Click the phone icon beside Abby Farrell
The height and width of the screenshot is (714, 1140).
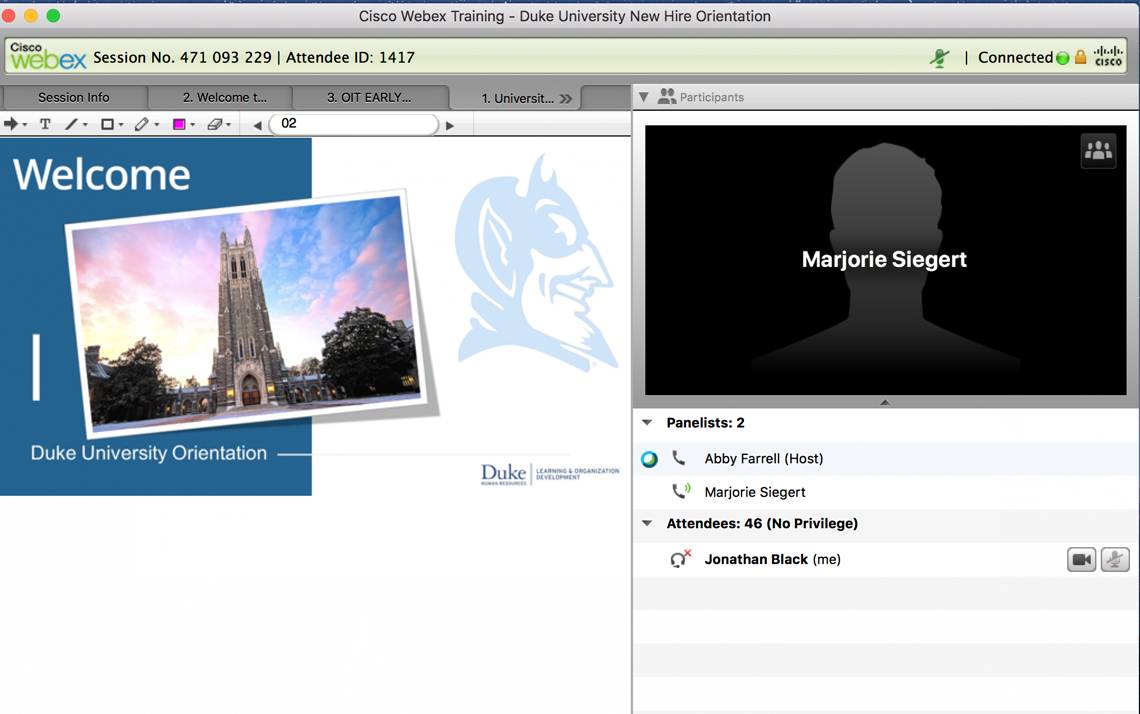click(678, 458)
